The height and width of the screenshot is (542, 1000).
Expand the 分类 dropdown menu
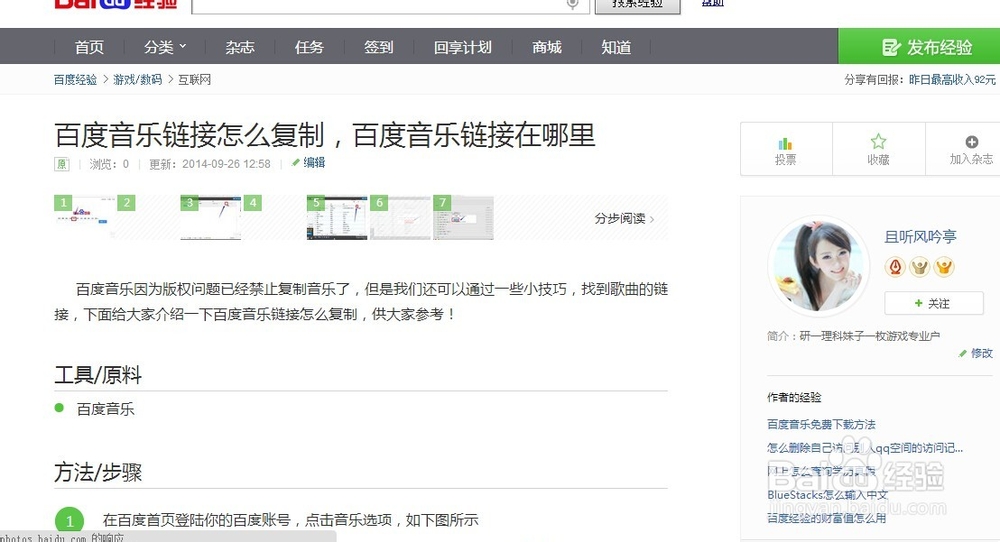coord(165,47)
